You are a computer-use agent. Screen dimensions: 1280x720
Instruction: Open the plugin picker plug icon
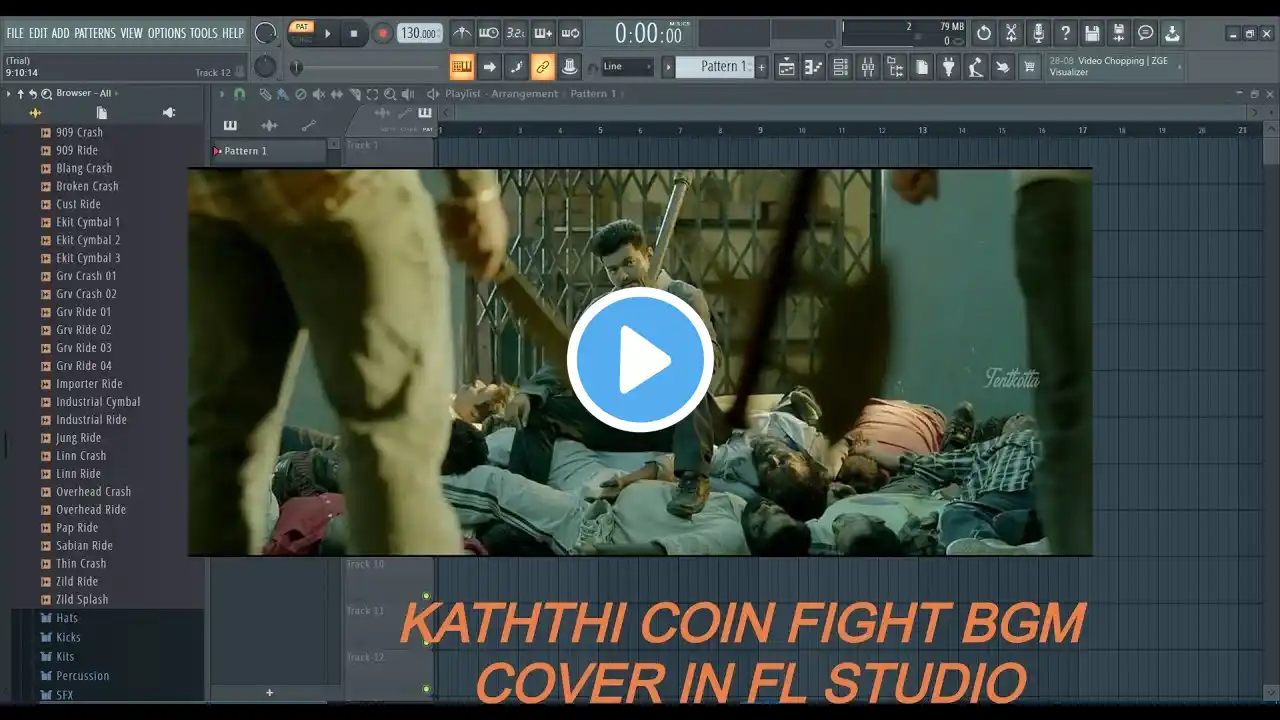pos(949,67)
